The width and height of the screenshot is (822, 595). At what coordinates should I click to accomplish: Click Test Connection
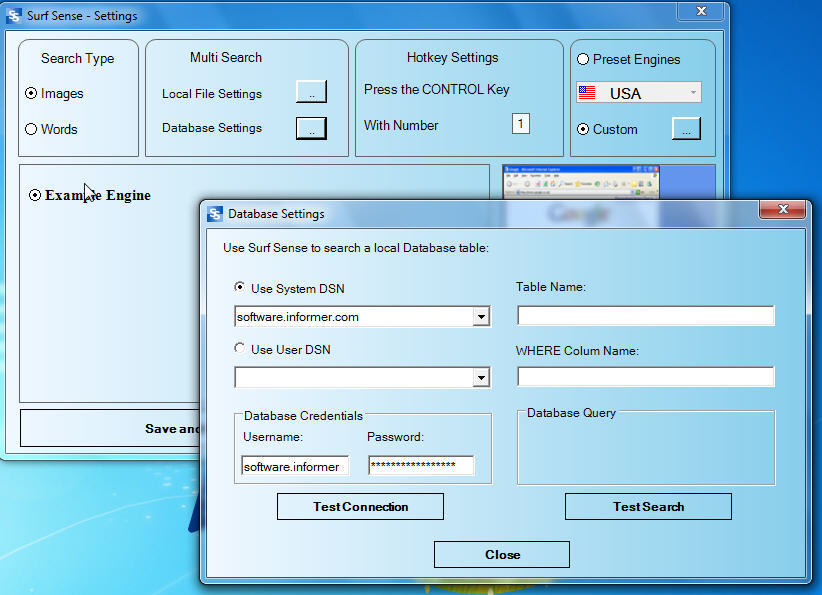(x=359, y=506)
